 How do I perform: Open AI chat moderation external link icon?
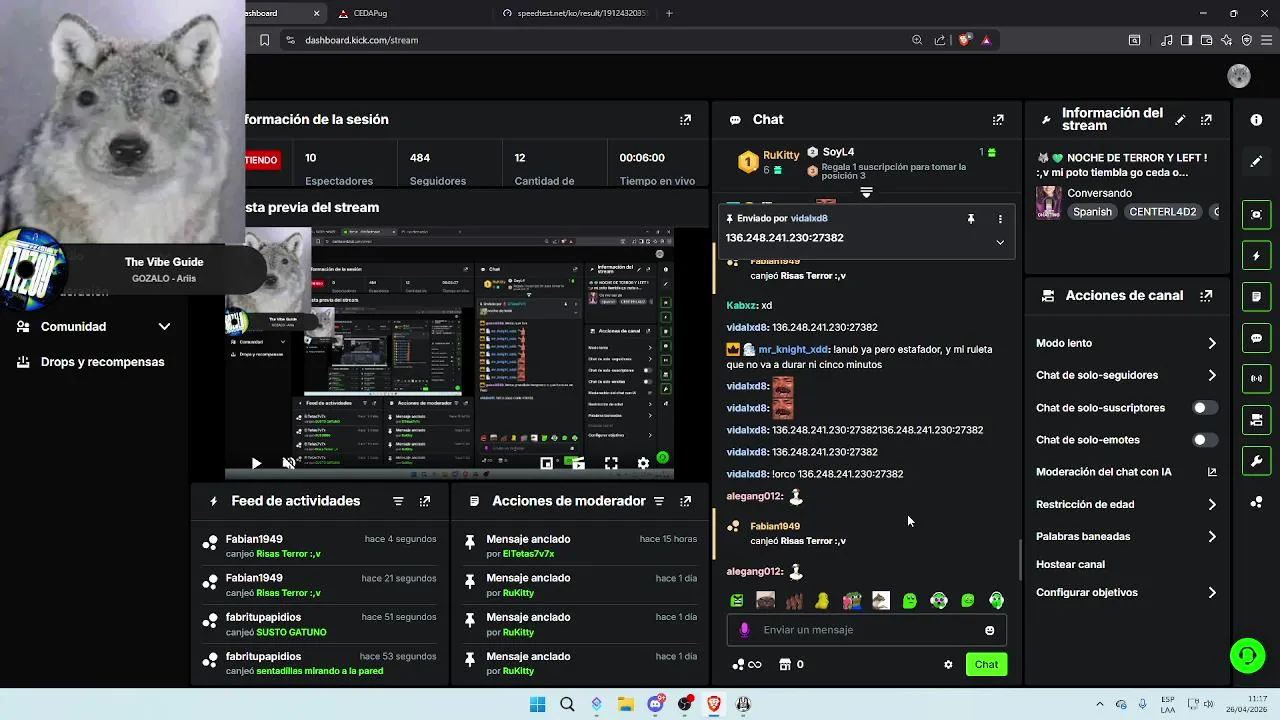(1212, 472)
